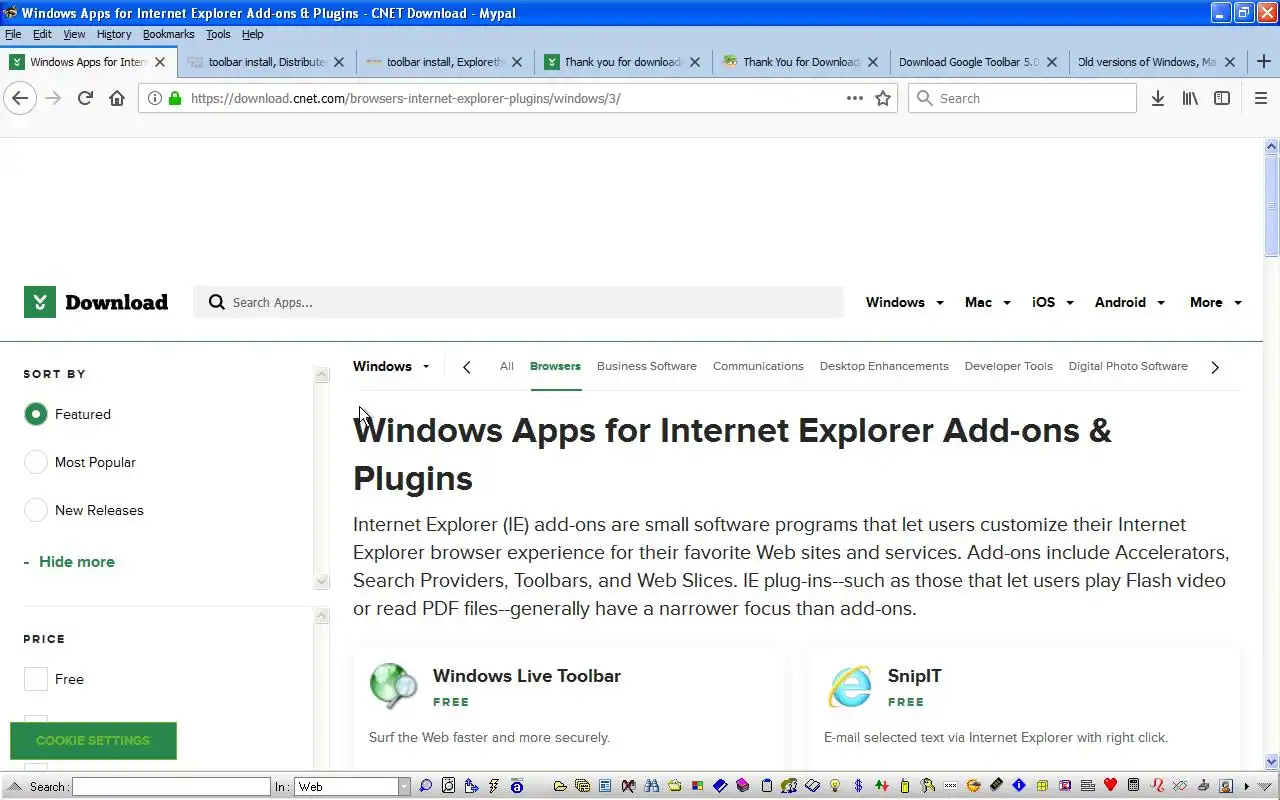Open the Windows Live Toolbar listing

[x=527, y=676]
